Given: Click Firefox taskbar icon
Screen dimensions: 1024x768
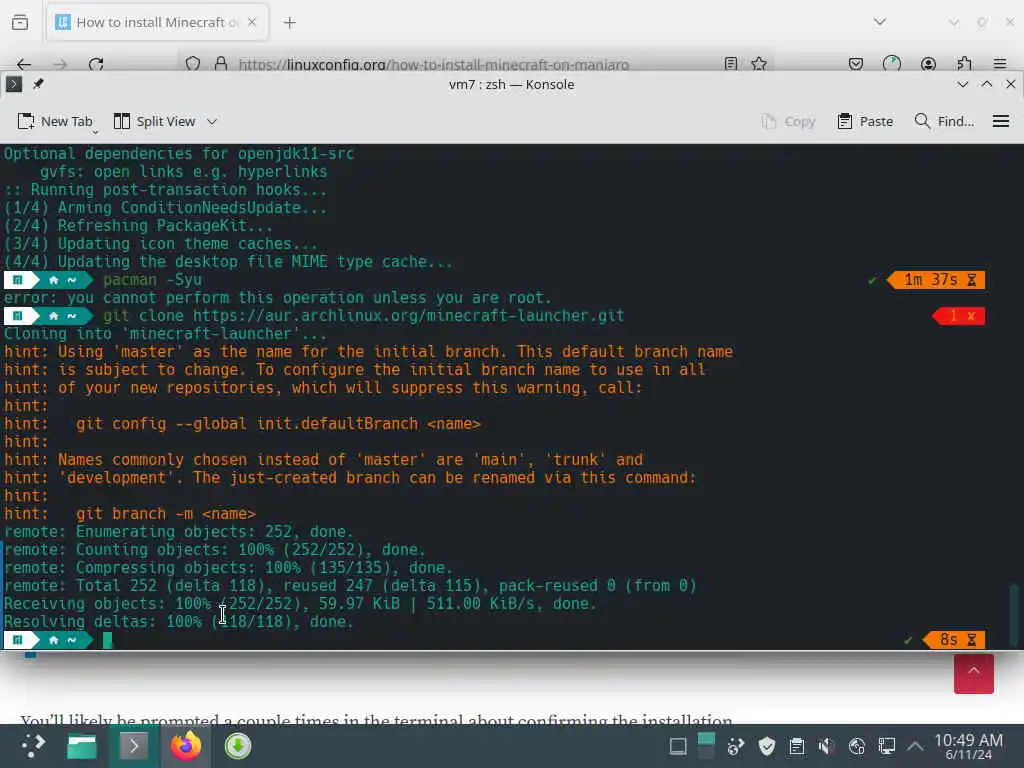Looking at the screenshot, I should [x=186, y=746].
